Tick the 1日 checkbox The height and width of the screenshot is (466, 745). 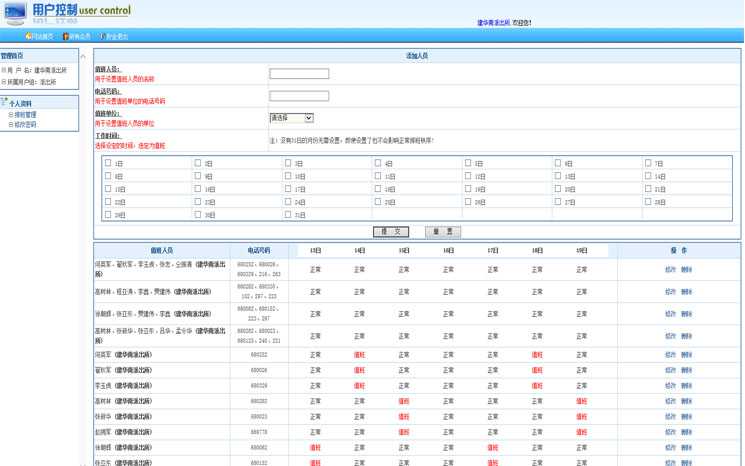point(108,163)
